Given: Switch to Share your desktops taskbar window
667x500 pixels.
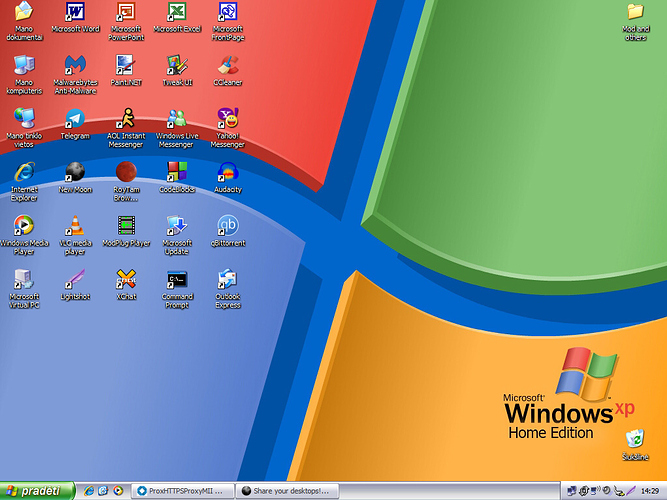Looking at the screenshot, I should click(288, 491).
